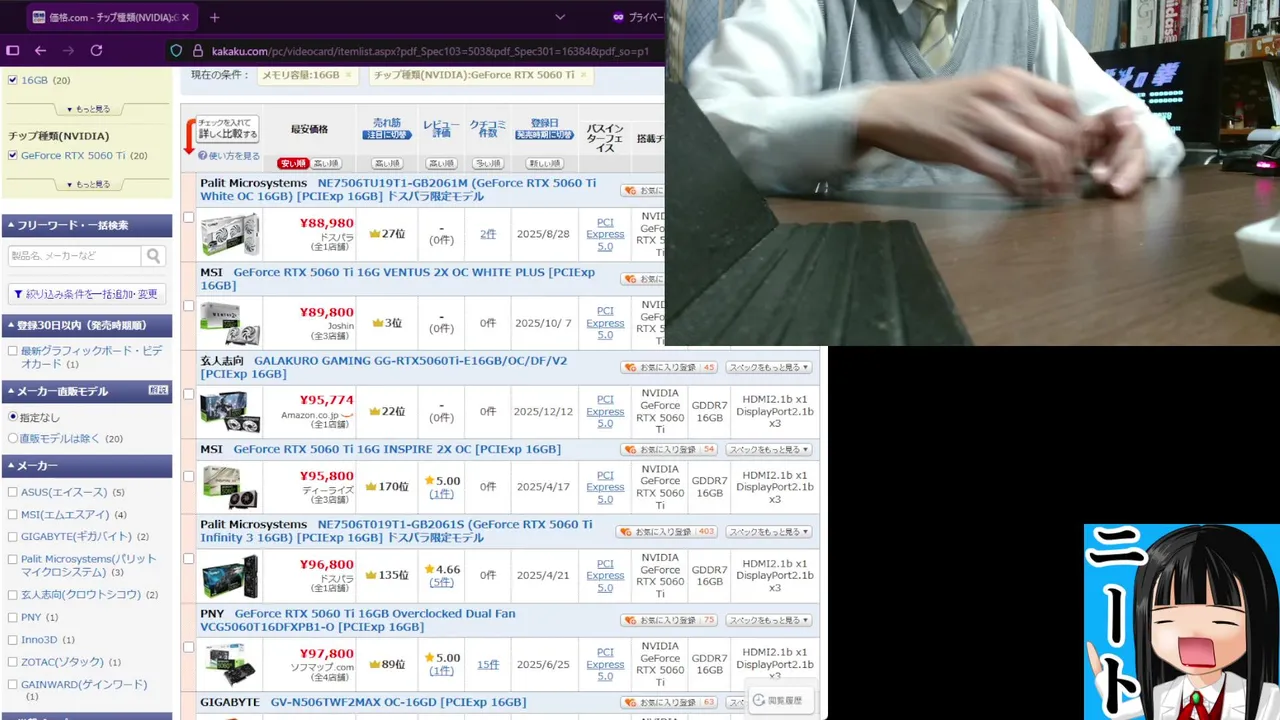
Task: Open 15件 クチコミ link for PNY card
Action: pyautogui.click(x=488, y=664)
